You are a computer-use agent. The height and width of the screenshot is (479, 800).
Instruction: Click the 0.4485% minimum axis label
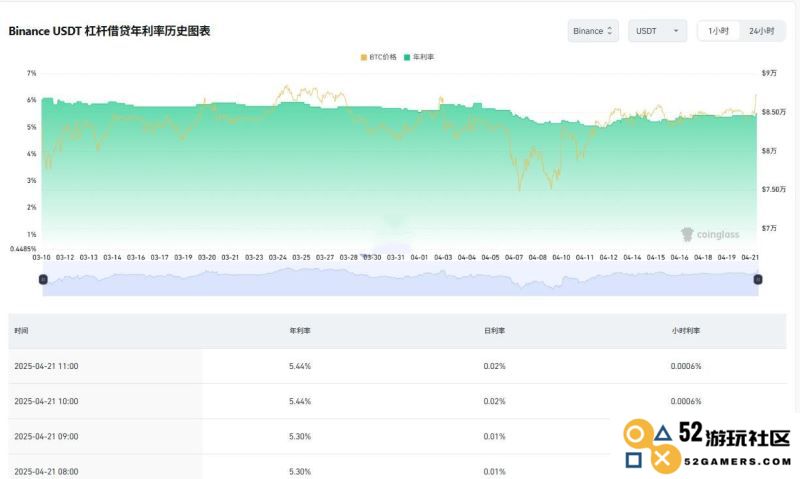coord(23,249)
